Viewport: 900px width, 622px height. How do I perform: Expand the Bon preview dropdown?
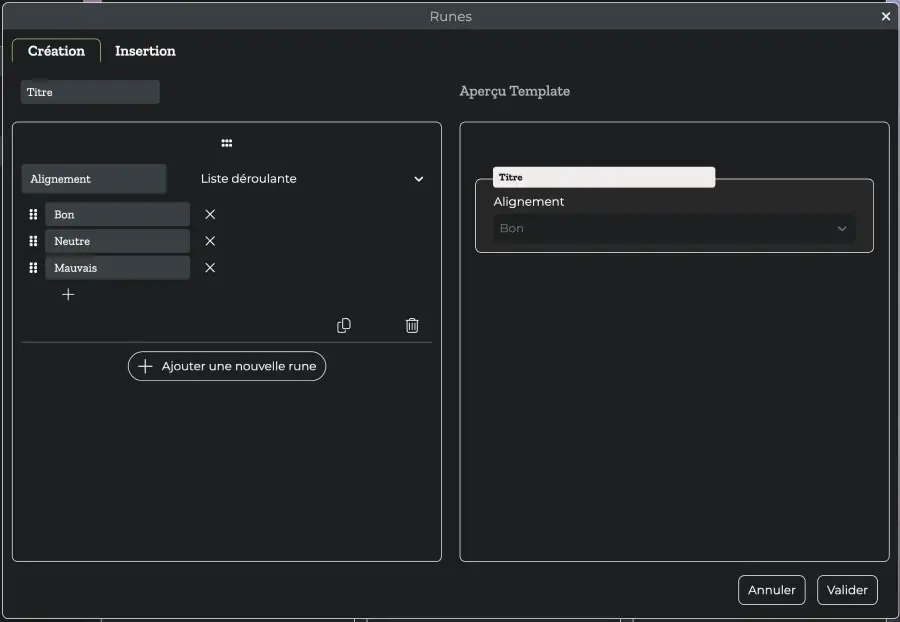pyautogui.click(x=674, y=228)
